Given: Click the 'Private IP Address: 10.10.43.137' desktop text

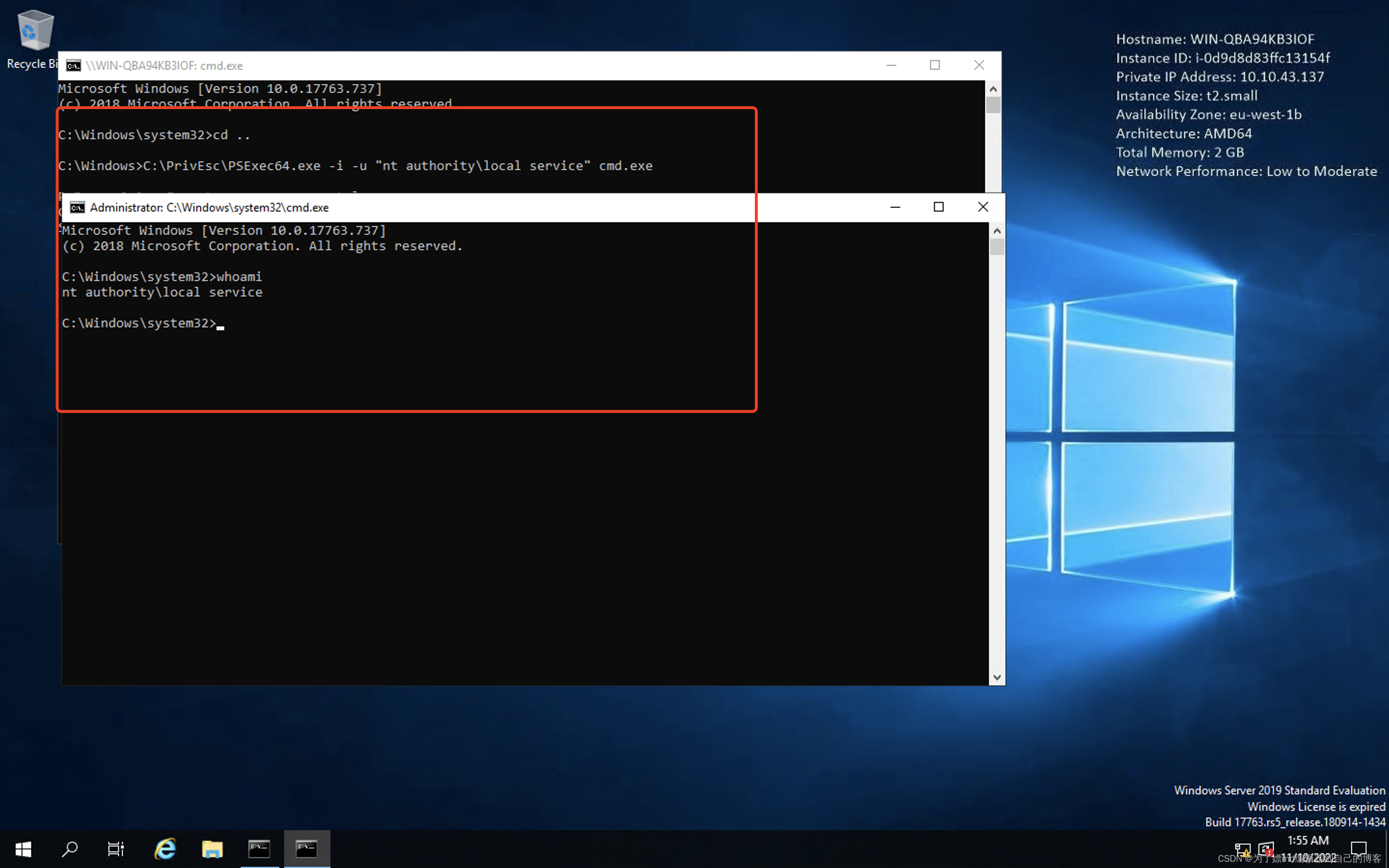Looking at the screenshot, I should 1220,77.
